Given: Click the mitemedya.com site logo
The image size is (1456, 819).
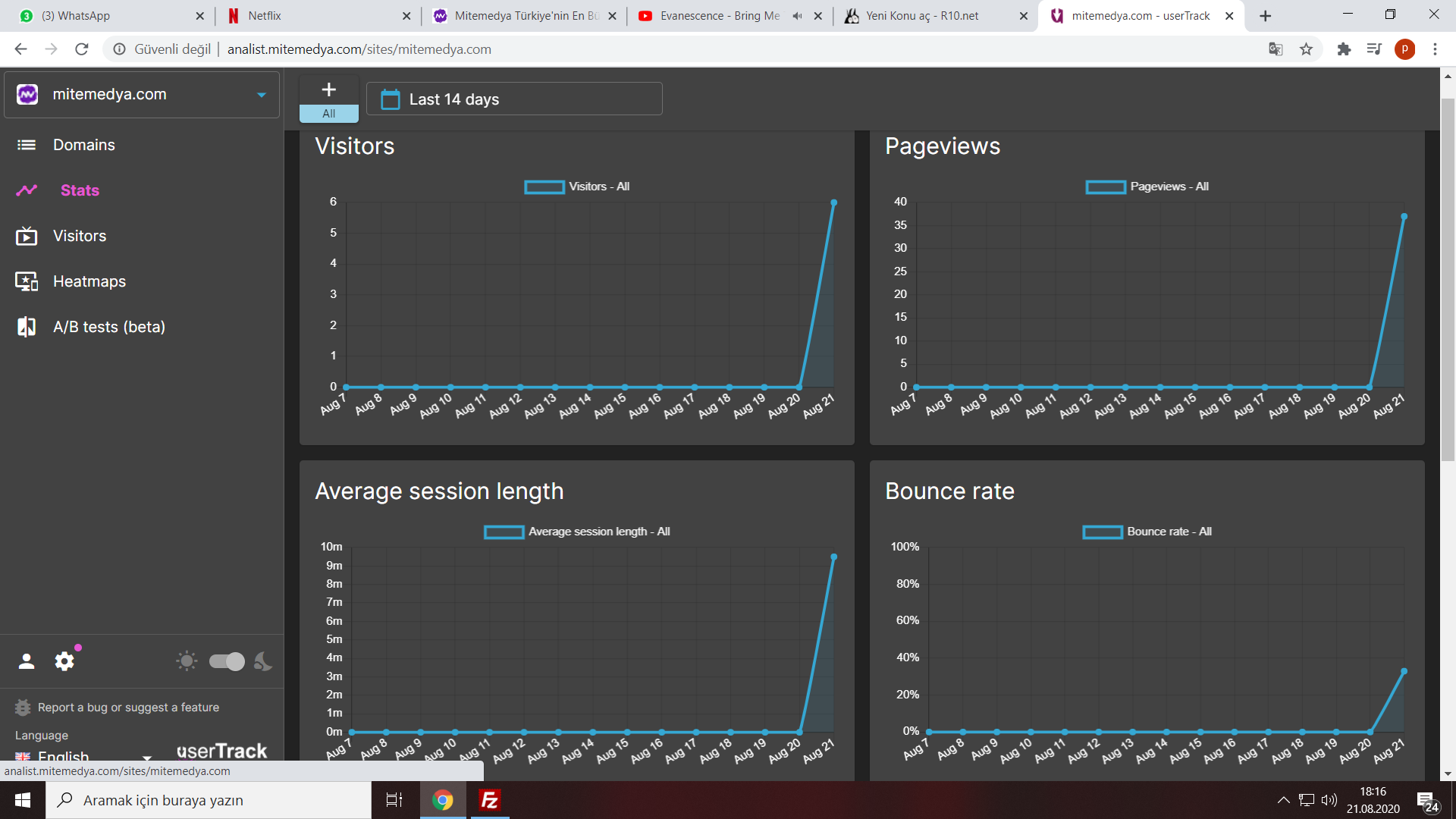Looking at the screenshot, I should click(27, 94).
